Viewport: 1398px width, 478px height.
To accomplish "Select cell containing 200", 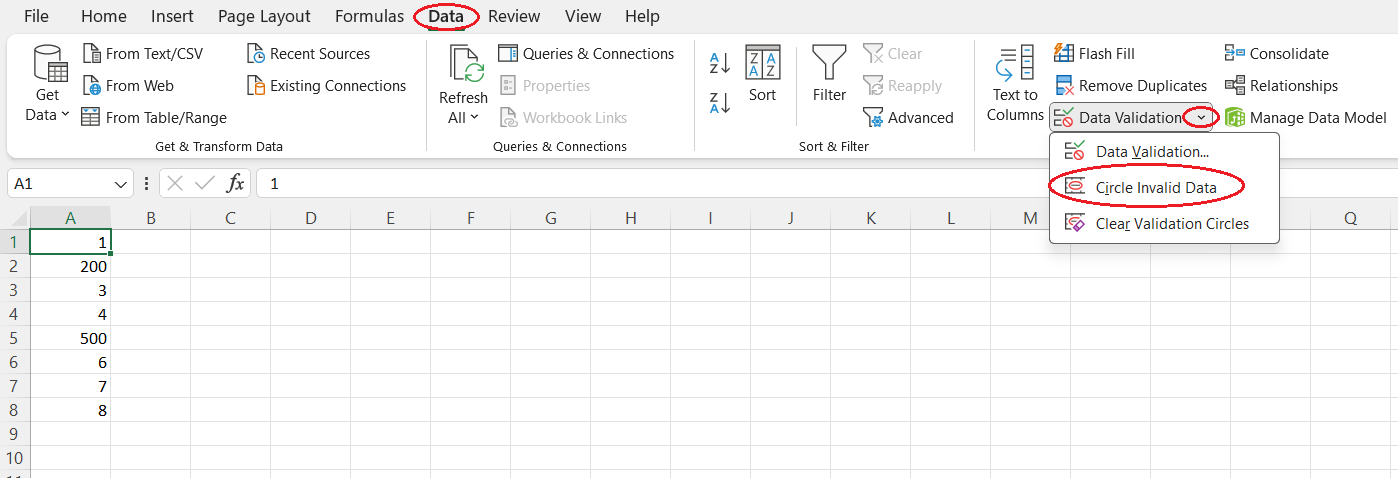I will pos(70,266).
